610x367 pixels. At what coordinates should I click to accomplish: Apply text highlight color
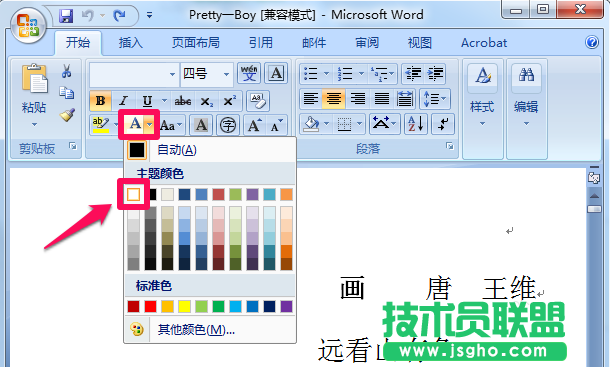tap(101, 125)
